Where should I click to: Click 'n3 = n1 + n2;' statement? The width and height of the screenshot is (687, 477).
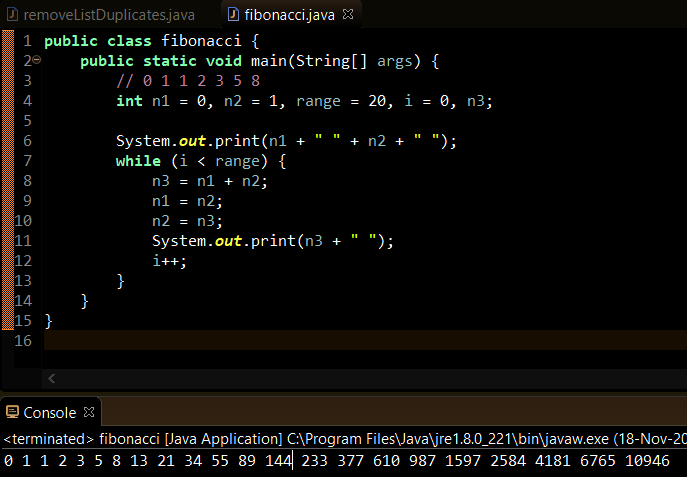209,181
